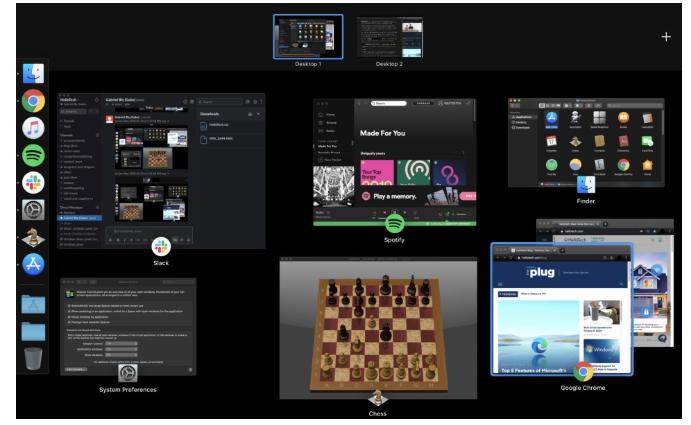Open Slack from the Dock
The height and width of the screenshot is (425, 691).
click(33, 183)
